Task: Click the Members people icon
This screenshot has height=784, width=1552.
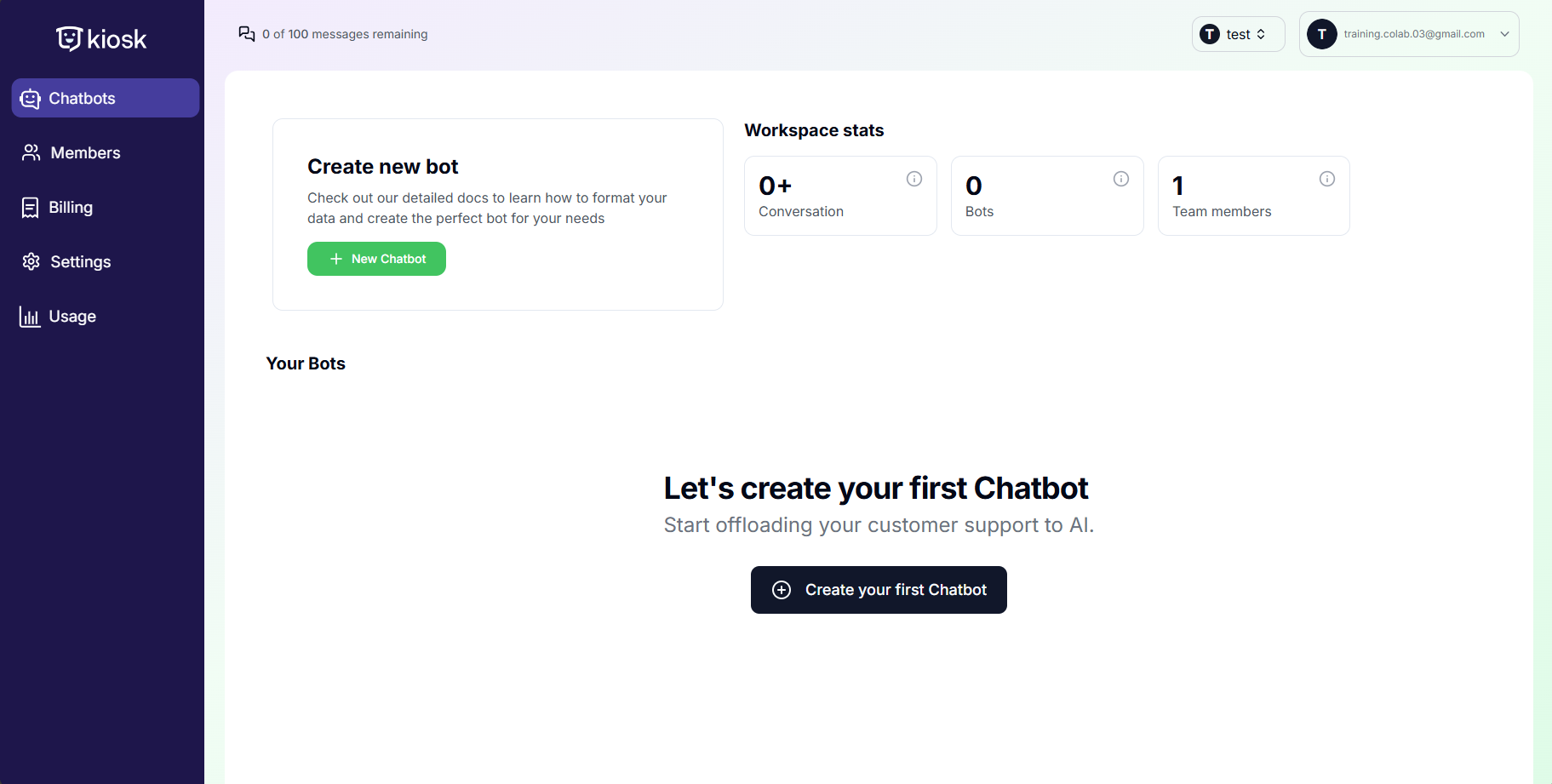Action: pos(31,152)
